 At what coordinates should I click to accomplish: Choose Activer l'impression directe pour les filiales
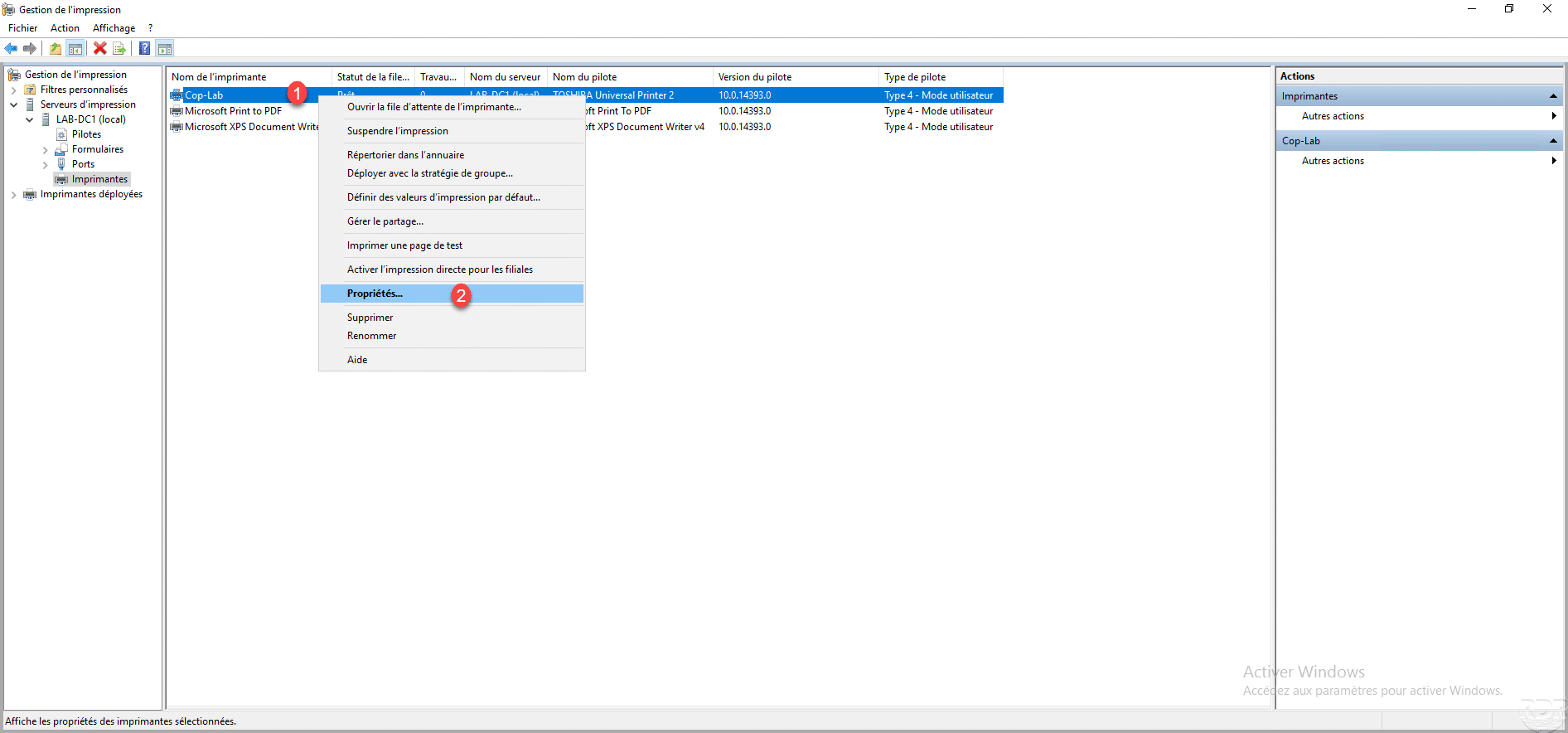tap(452, 269)
